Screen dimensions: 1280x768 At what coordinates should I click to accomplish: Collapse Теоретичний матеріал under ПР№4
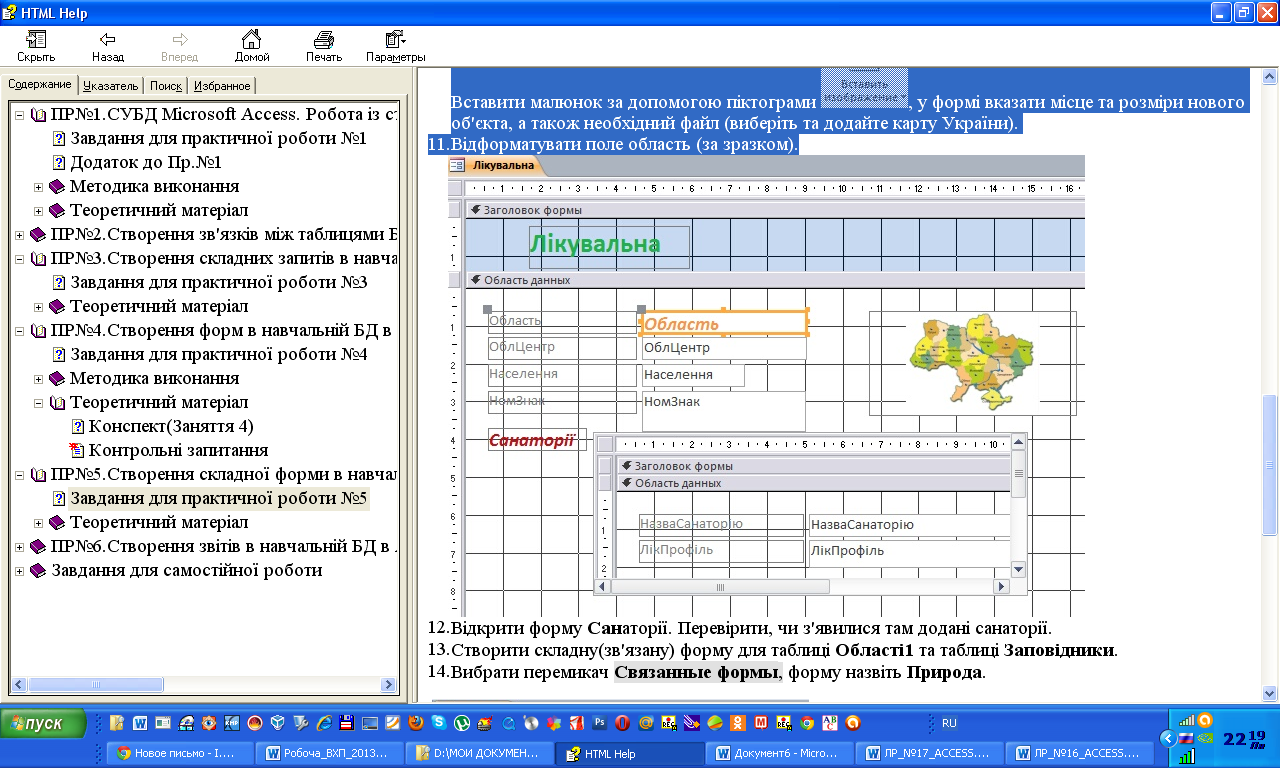(39, 403)
